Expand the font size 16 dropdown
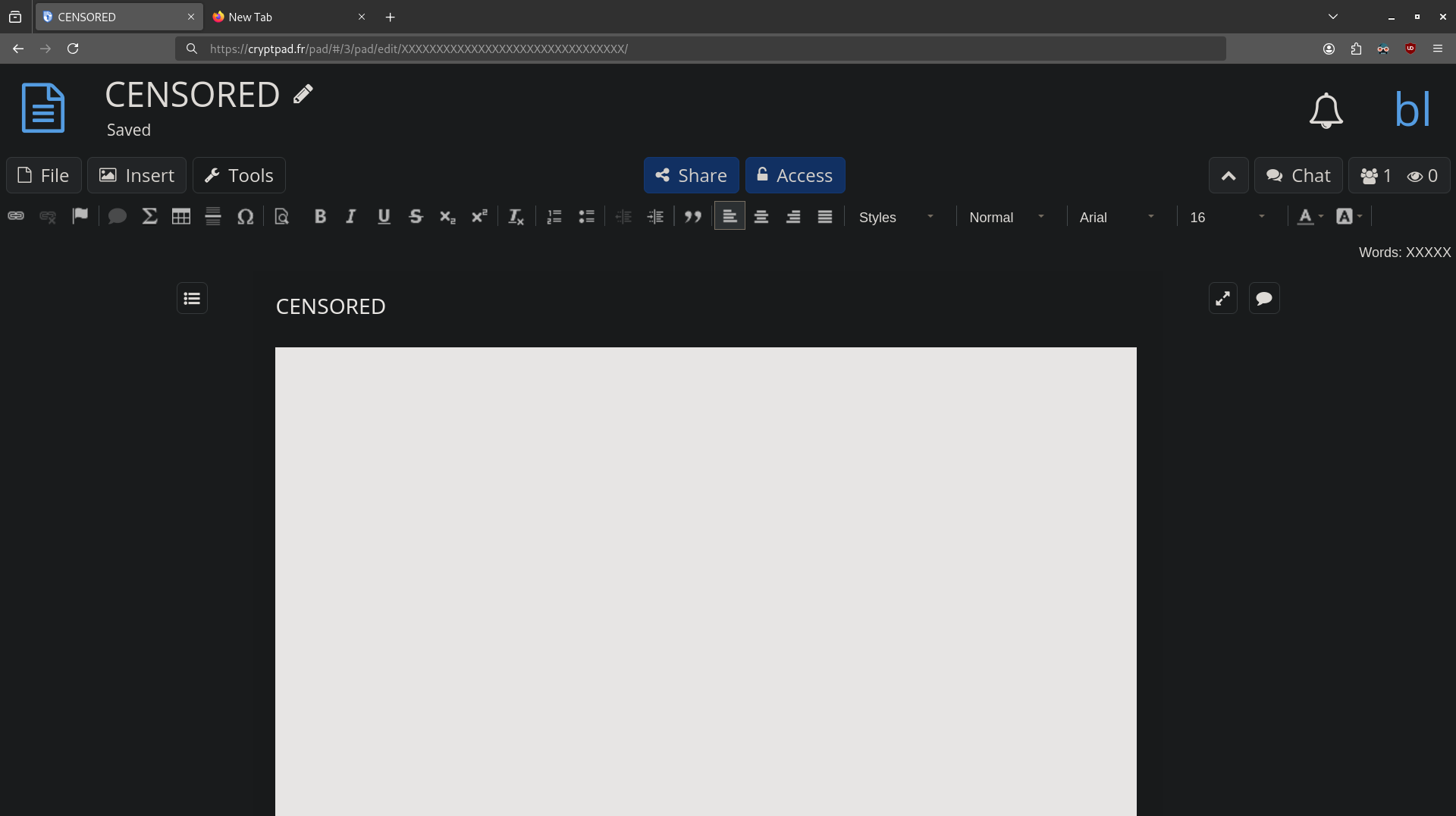Viewport: 1456px width, 816px height. pyautogui.click(x=1227, y=218)
